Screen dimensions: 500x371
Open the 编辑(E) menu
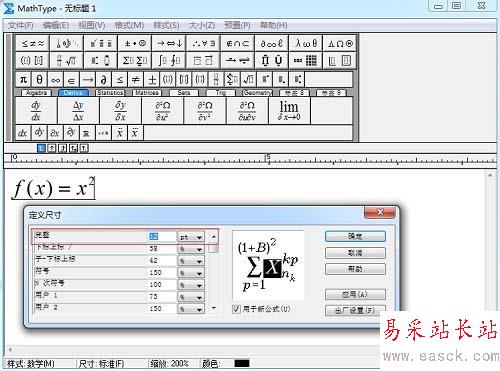(56, 25)
